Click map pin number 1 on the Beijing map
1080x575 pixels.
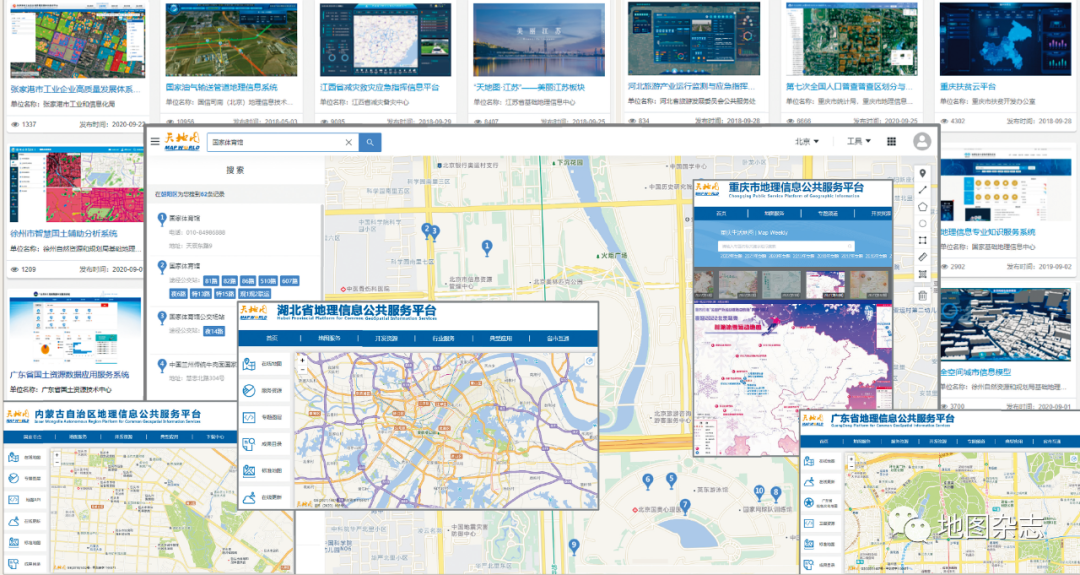[x=487, y=248]
